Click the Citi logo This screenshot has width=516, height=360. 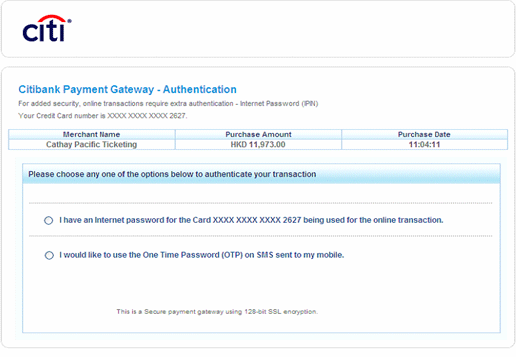47,29
